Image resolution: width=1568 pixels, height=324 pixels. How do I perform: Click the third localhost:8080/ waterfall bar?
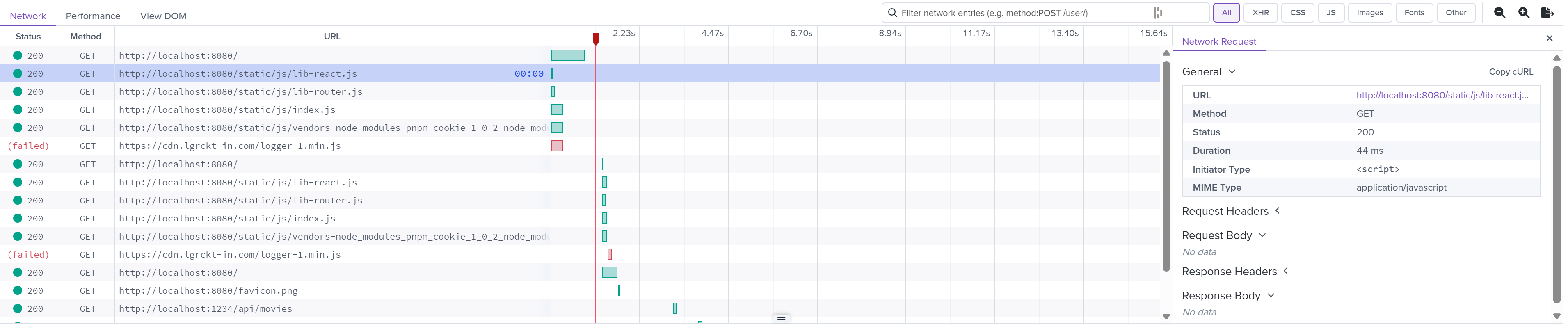(x=609, y=272)
